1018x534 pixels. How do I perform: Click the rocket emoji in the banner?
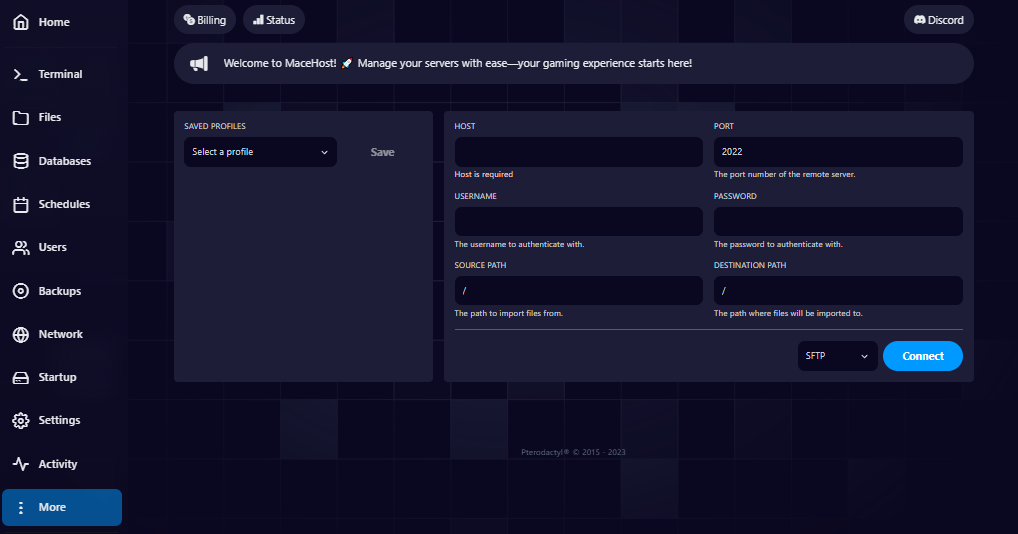tap(347, 64)
